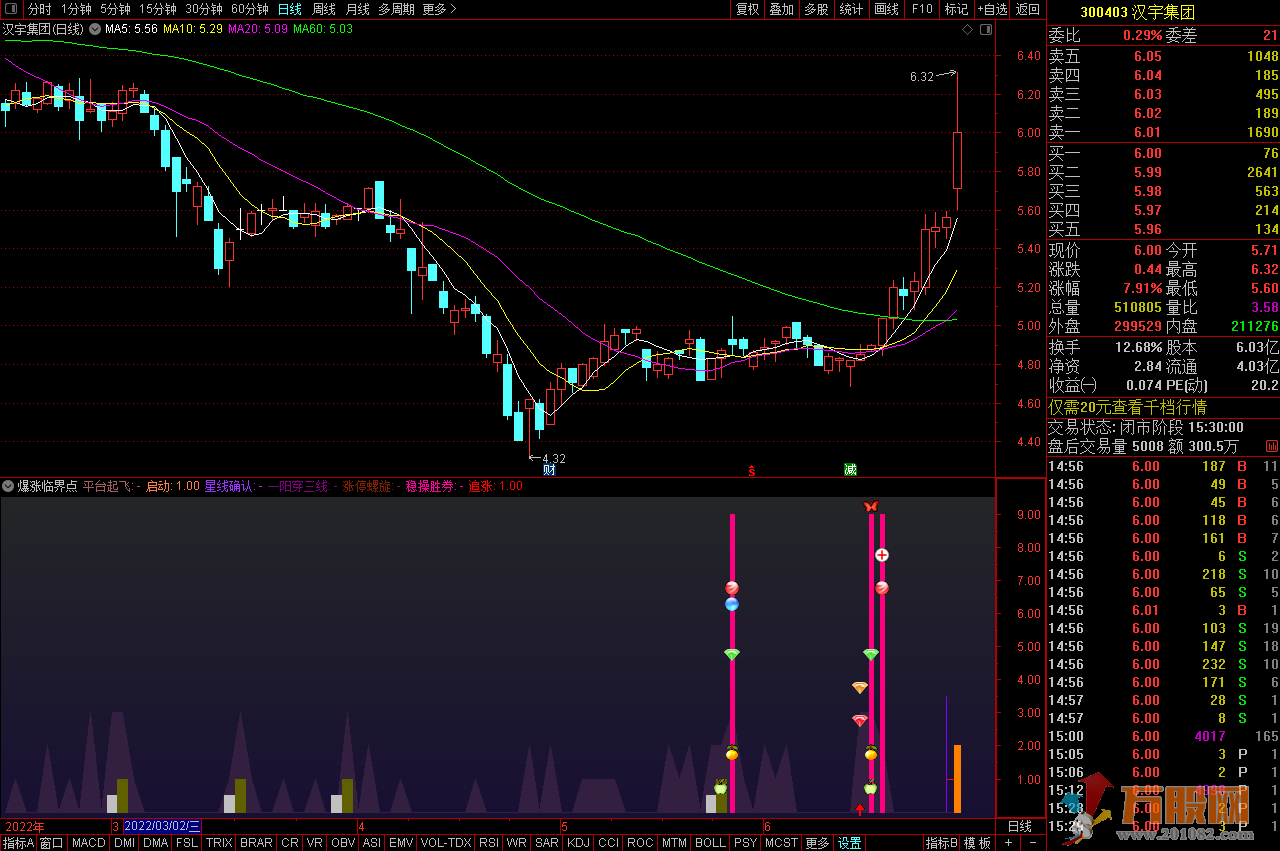The width and height of the screenshot is (1280, 851).
Task: Click the 日线 label at bottom-right of timeline
Action: point(1019,826)
